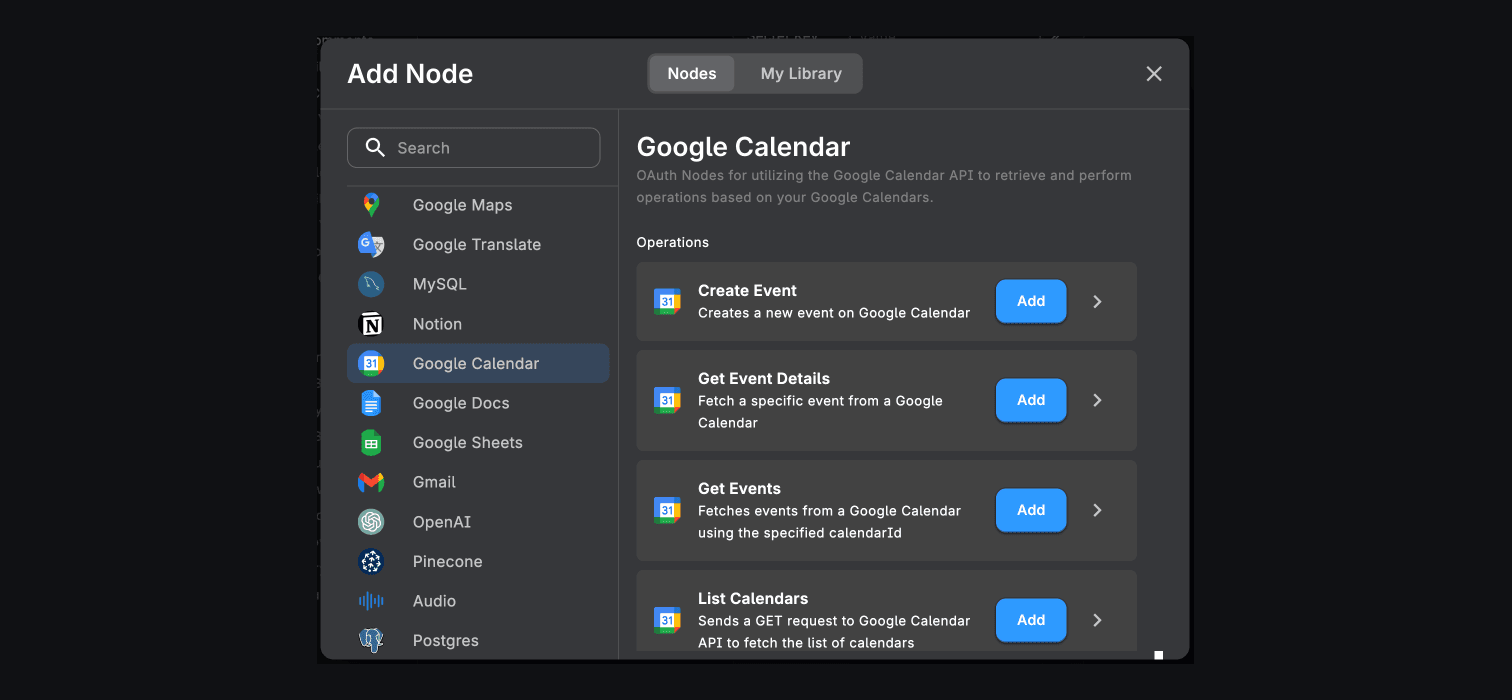Click the Notion icon in the node list
Screen dimensions: 1512x700
tap(371, 323)
